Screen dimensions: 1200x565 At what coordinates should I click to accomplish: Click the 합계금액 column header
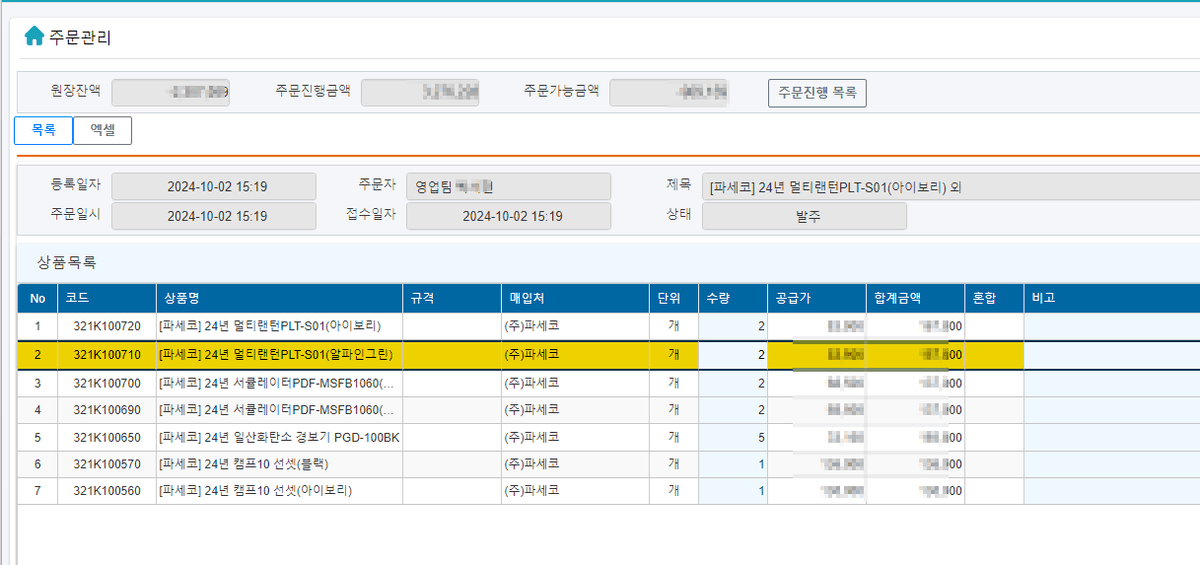[x=915, y=298]
